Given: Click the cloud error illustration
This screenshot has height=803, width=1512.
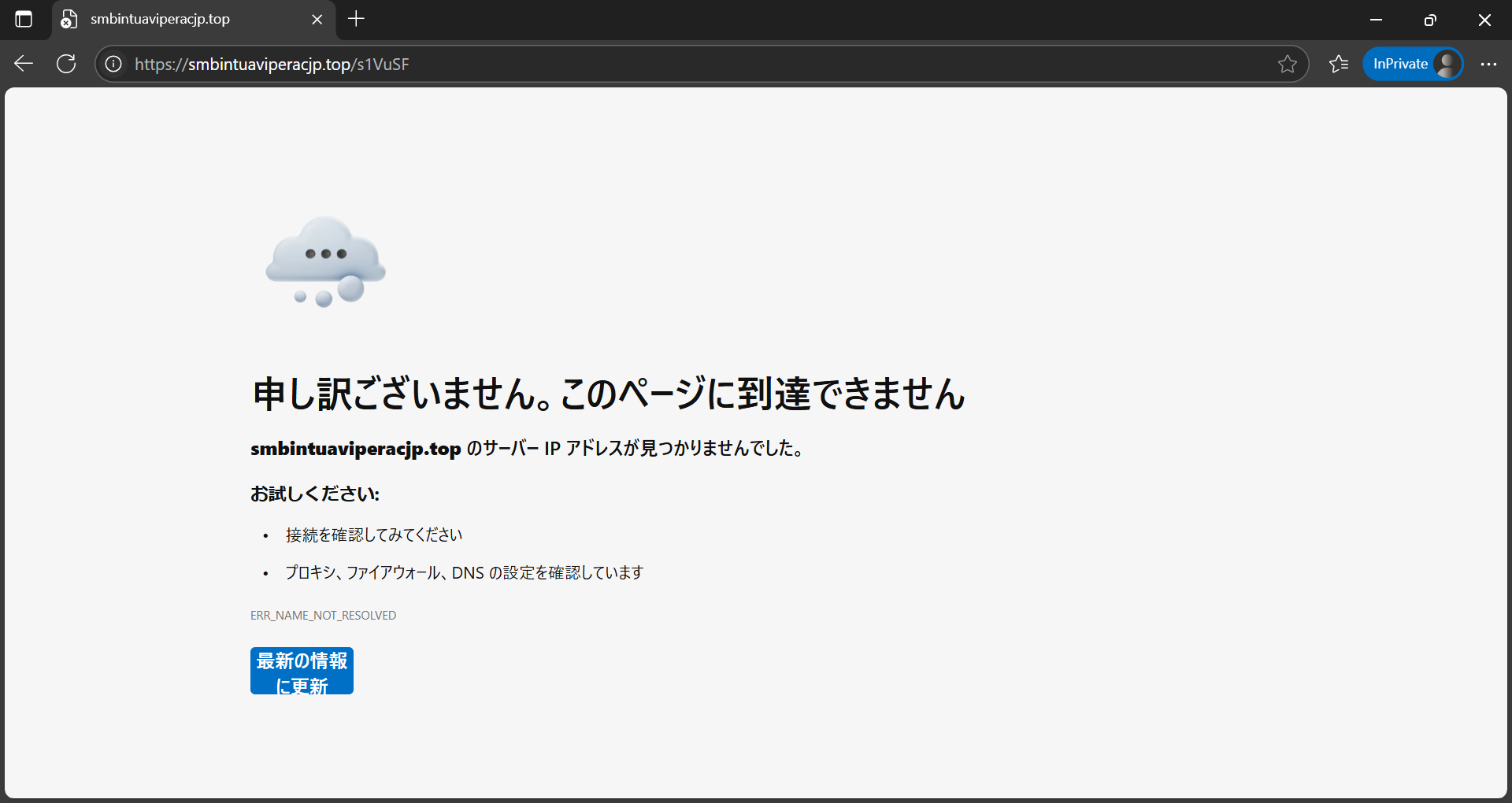Looking at the screenshot, I should [x=326, y=261].
